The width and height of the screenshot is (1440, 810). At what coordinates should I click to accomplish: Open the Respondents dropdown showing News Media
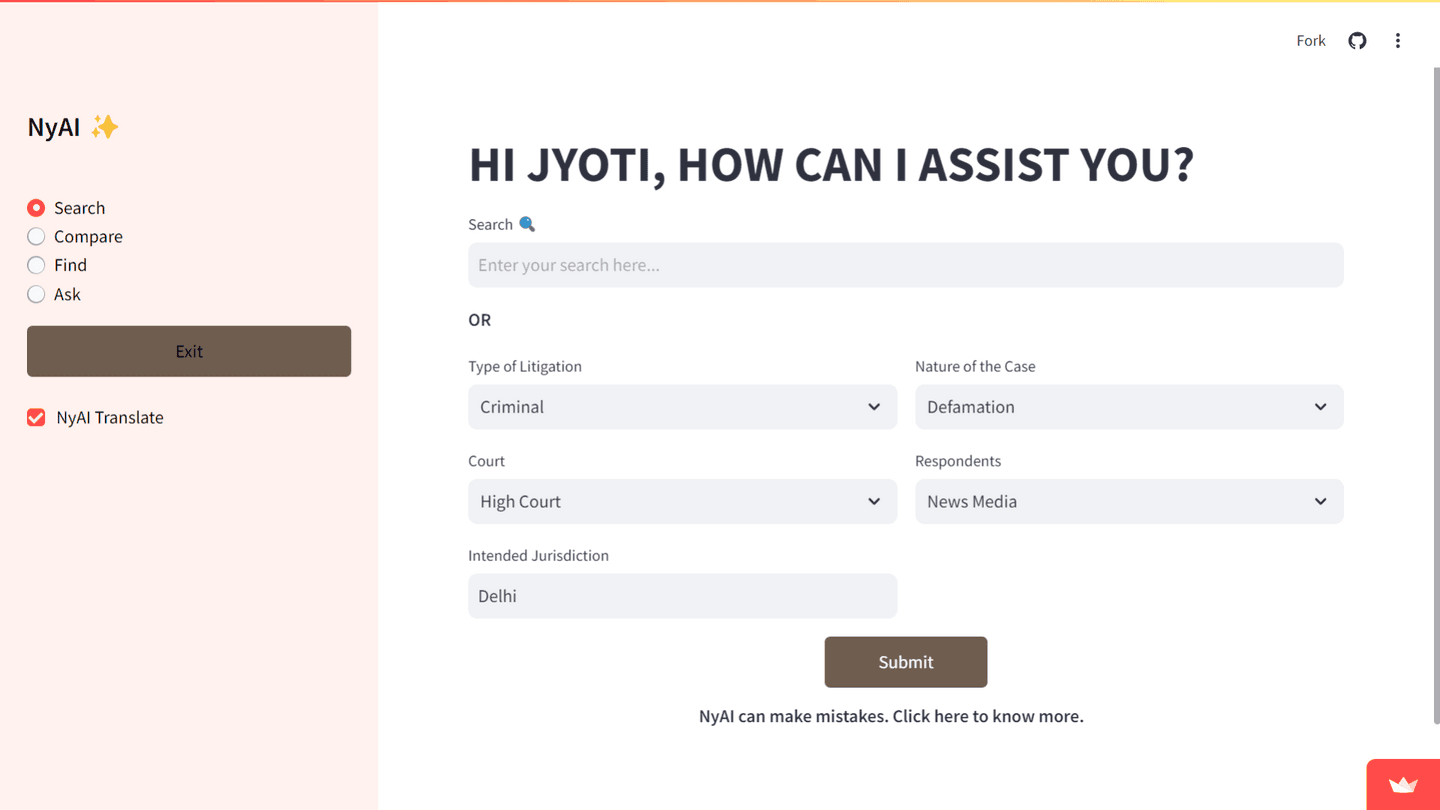1129,501
